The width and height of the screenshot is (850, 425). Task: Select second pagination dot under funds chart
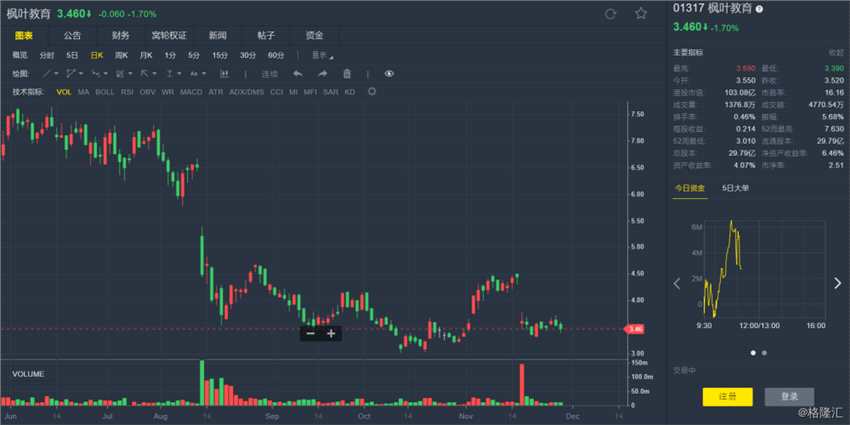pos(764,353)
